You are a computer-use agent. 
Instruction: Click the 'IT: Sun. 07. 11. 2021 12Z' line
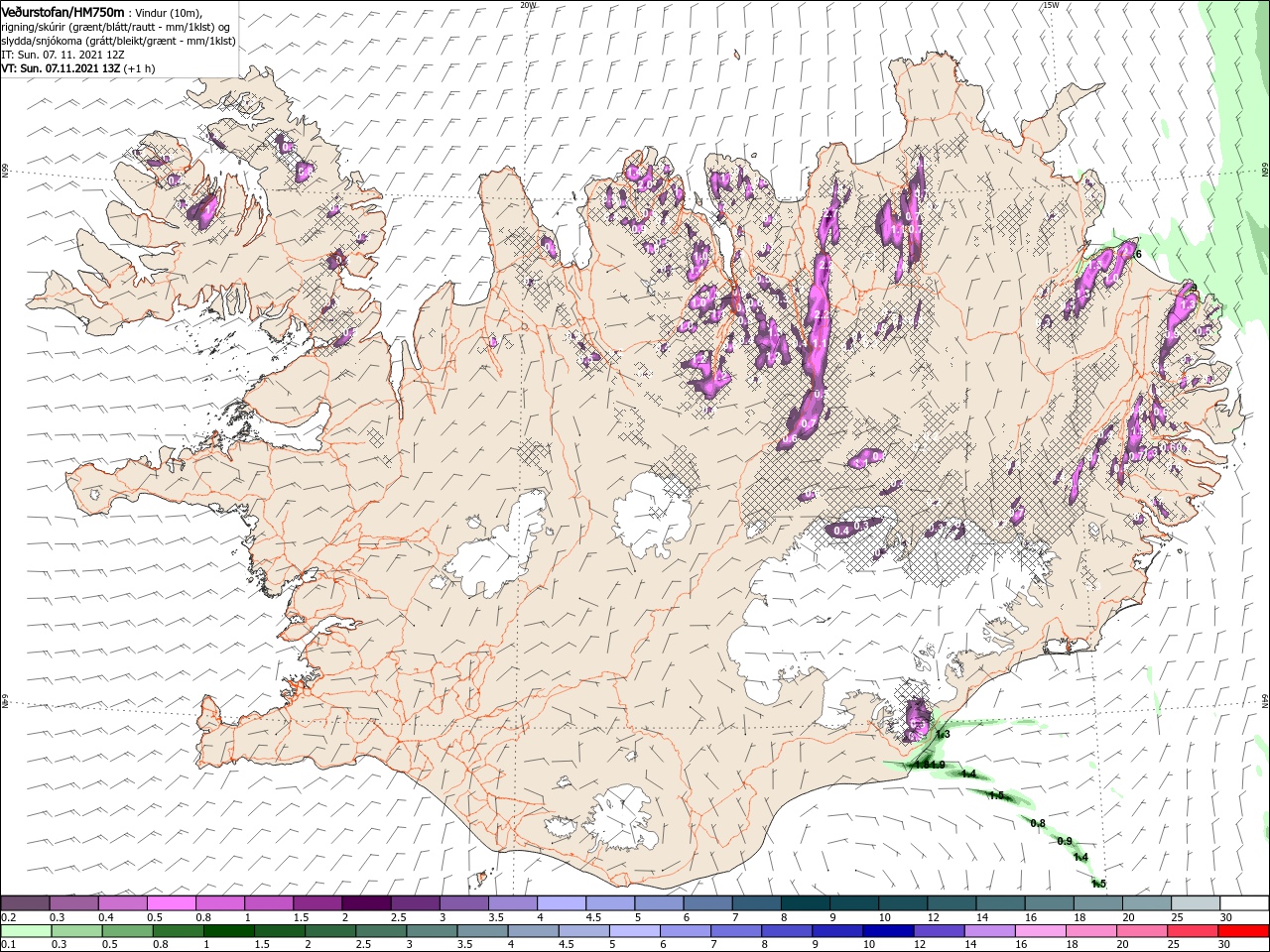coord(62,55)
